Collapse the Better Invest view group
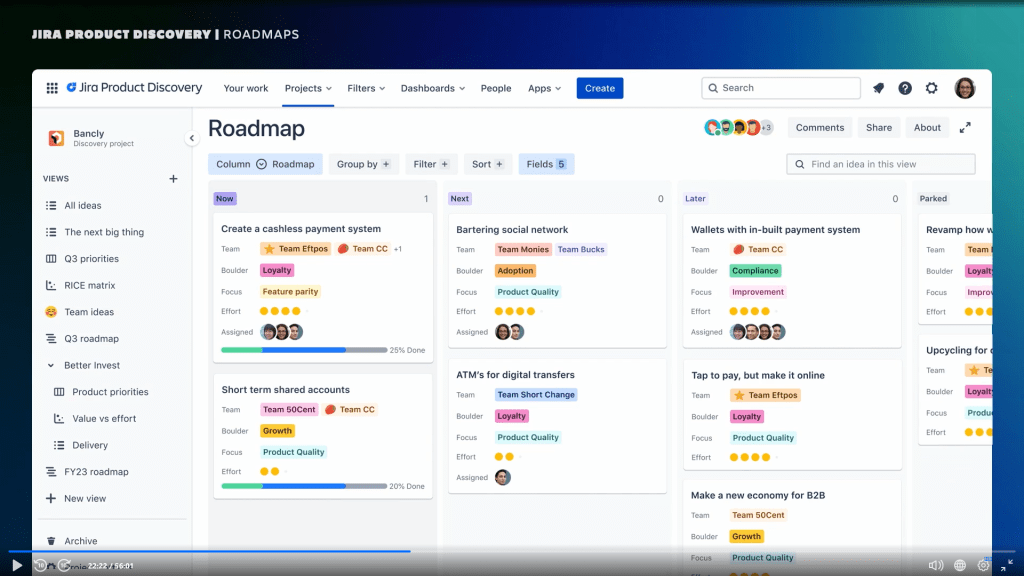 coord(51,366)
